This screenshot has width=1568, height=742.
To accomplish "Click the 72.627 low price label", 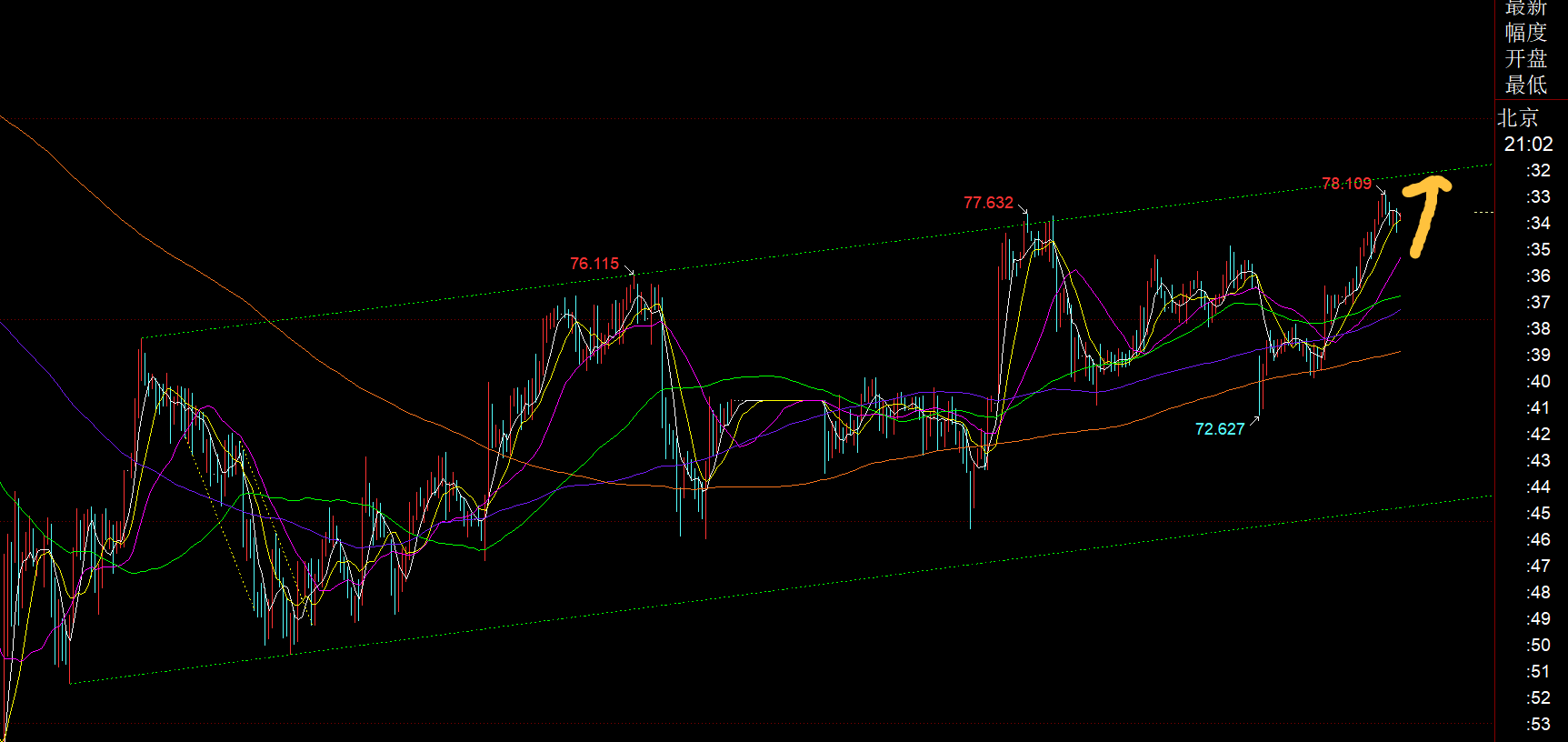I will (1219, 429).
